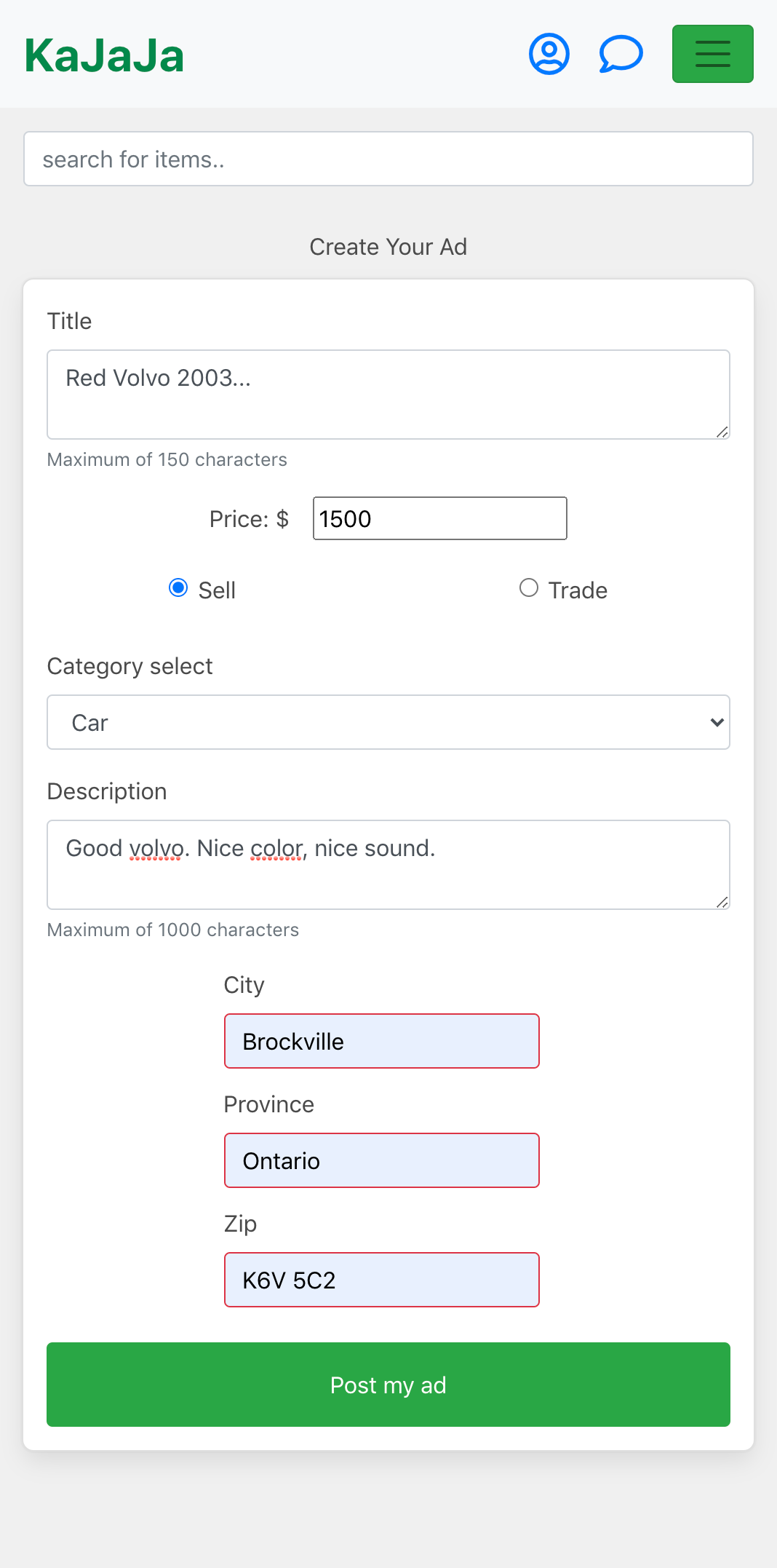Click the City field with Brockville
777x1568 pixels.
[x=382, y=1041]
